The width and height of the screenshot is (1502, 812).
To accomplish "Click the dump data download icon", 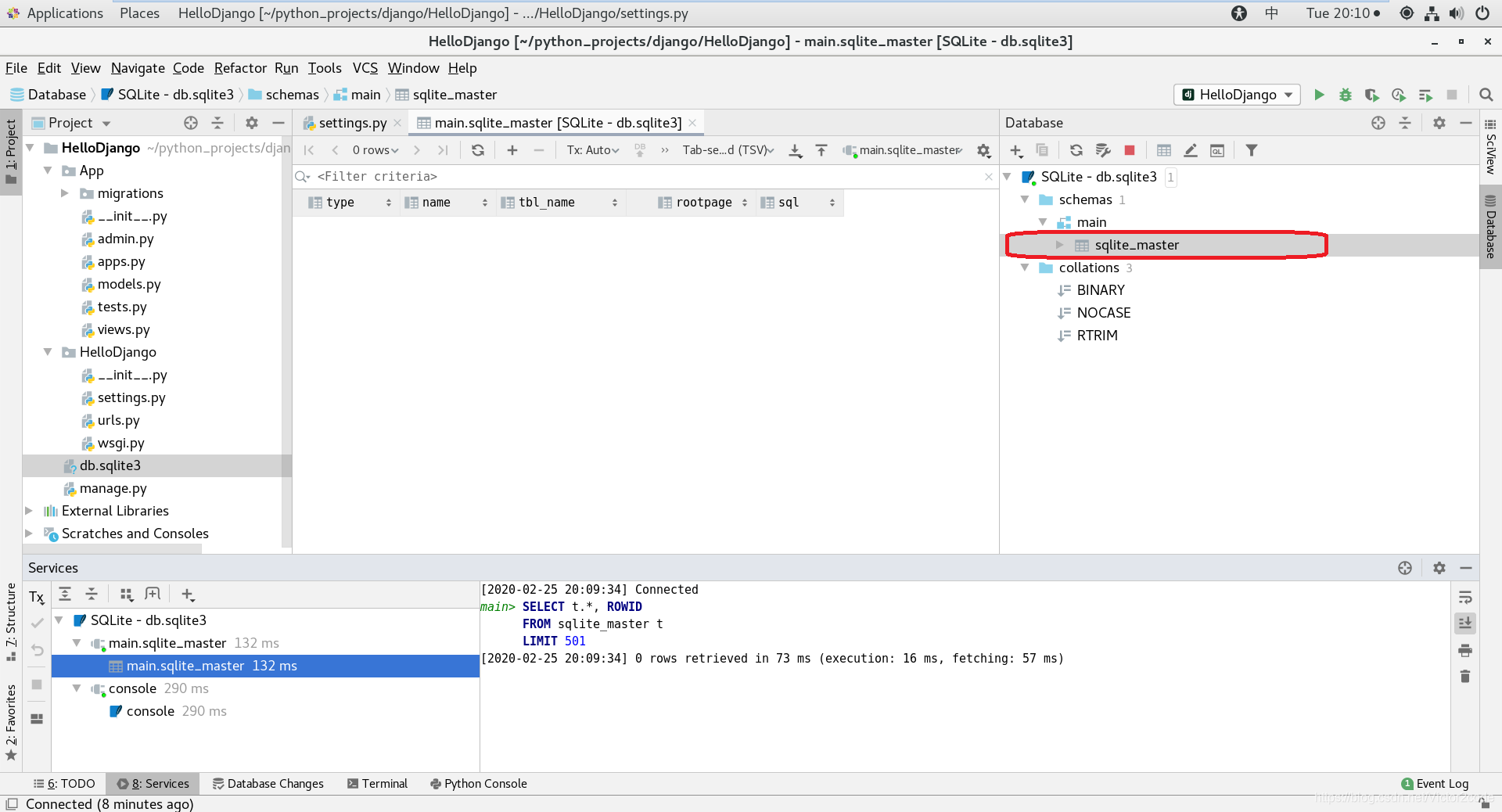I will click(x=796, y=150).
